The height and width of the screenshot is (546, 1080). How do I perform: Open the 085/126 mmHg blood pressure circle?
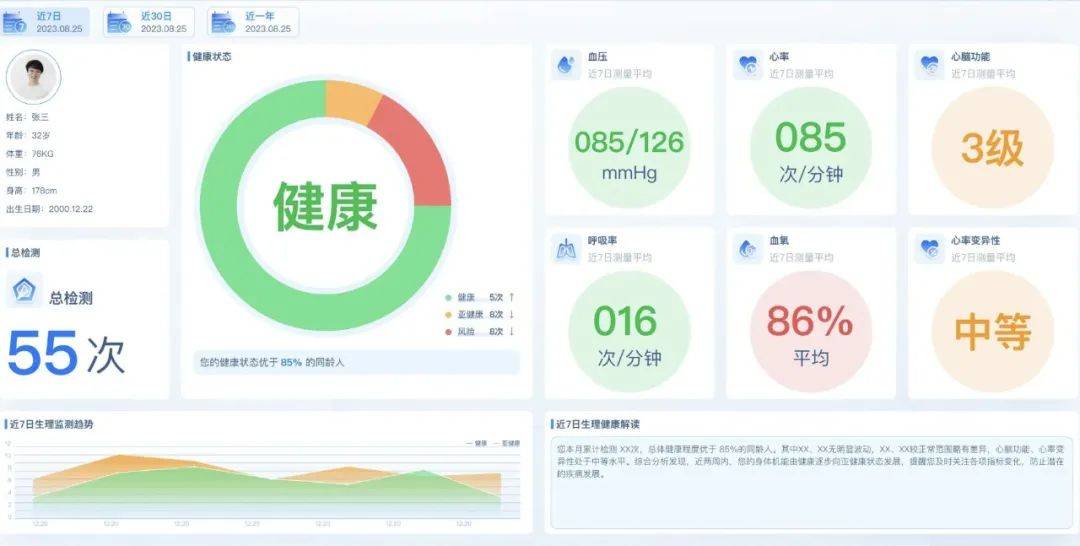[x=629, y=147]
